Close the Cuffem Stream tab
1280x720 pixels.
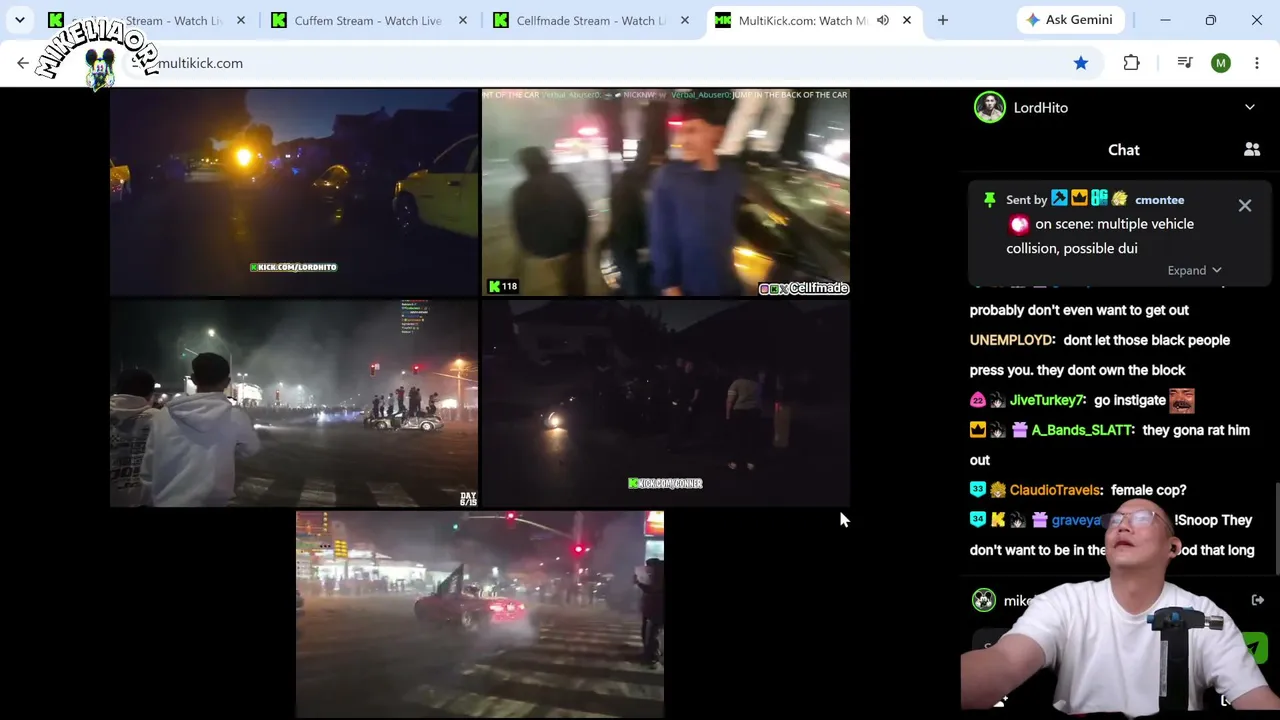(x=462, y=20)
